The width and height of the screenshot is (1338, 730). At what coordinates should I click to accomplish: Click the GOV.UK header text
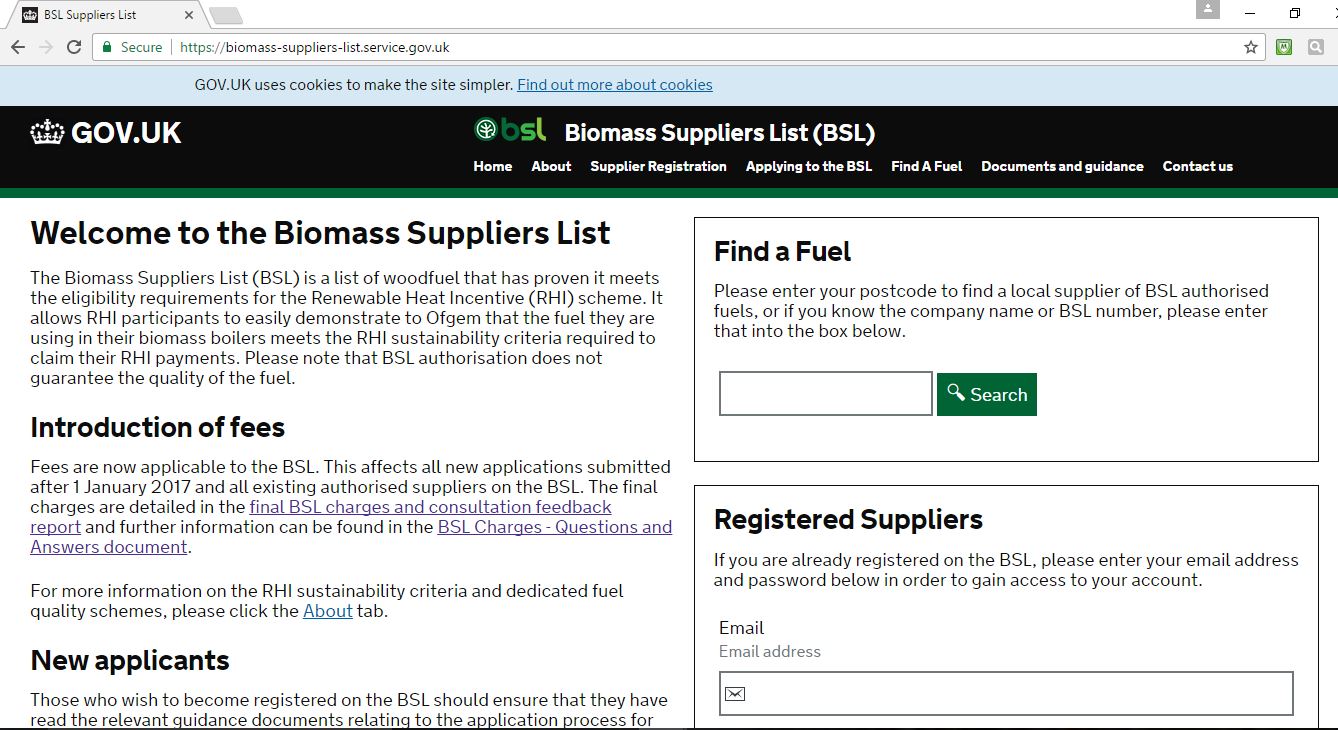(126, 133)
